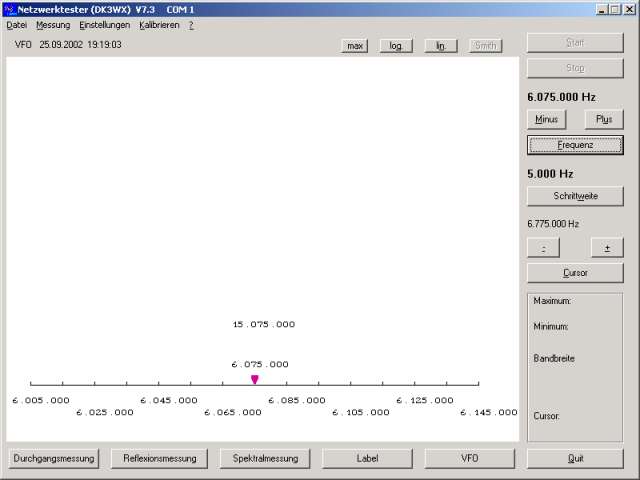This screenshot has height=480, width=640.
Task: Click the 5.000 Hz step readout
Action: [x=550, y=174]
